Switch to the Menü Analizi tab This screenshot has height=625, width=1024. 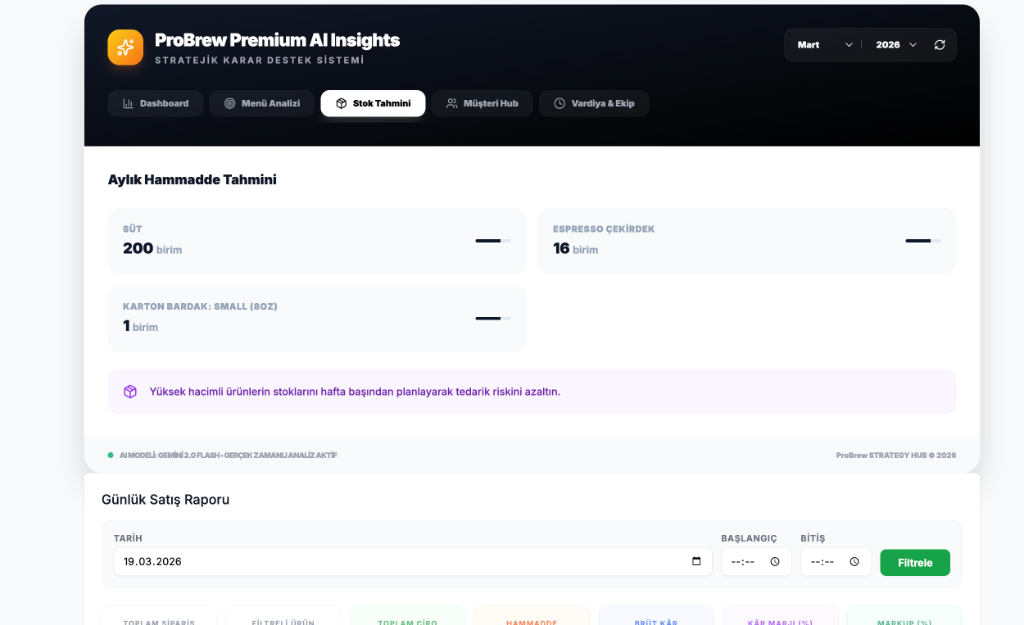(x=261, y=104)
